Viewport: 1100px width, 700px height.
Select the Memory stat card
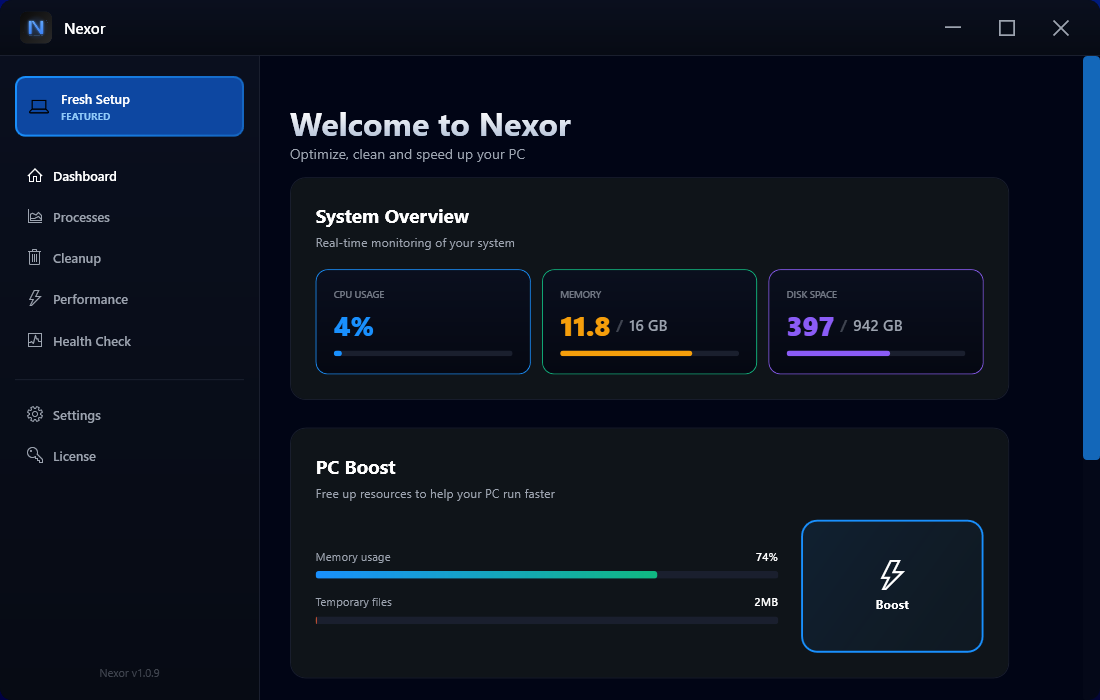coord(649,321)
